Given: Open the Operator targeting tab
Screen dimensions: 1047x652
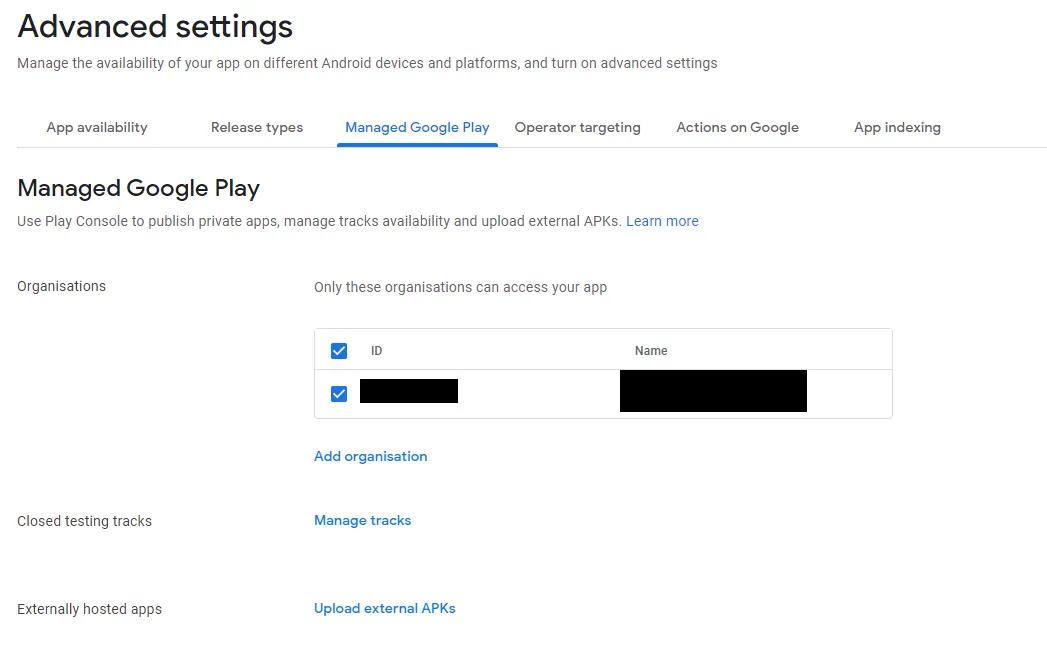Looking at the screenshot, I should click(x=578, y=128).
